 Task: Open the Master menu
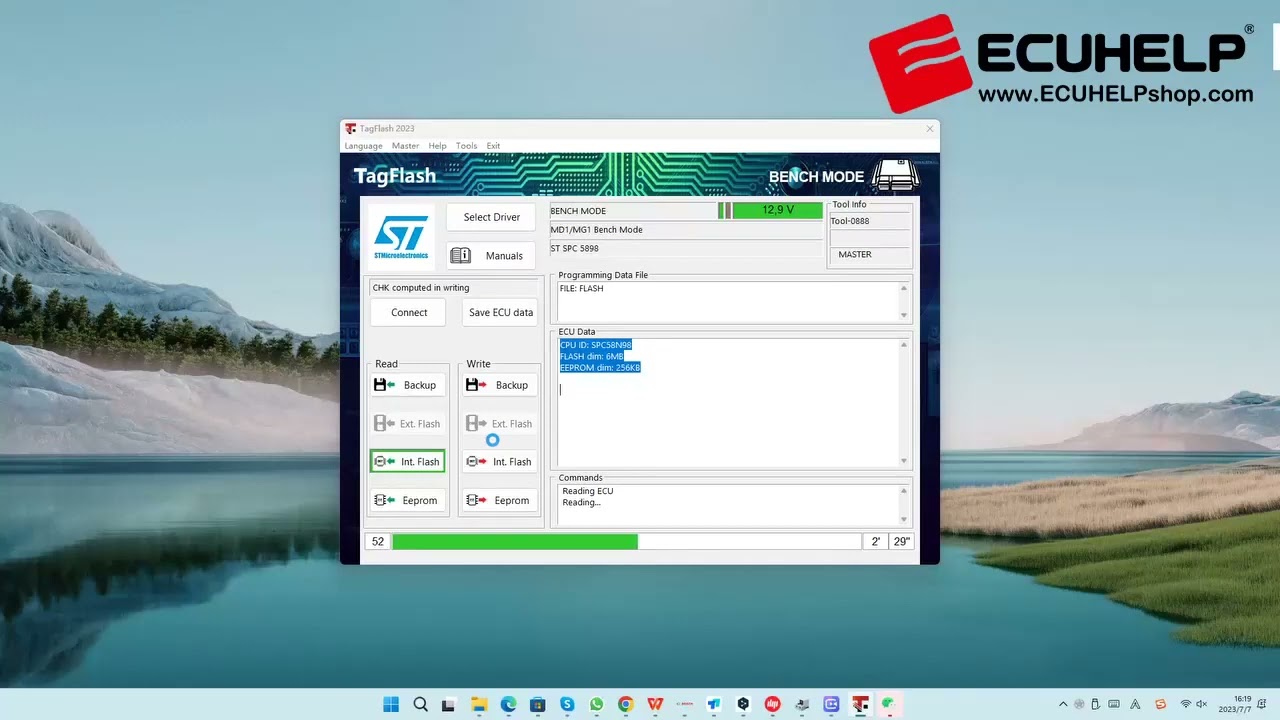click(405, 146)
